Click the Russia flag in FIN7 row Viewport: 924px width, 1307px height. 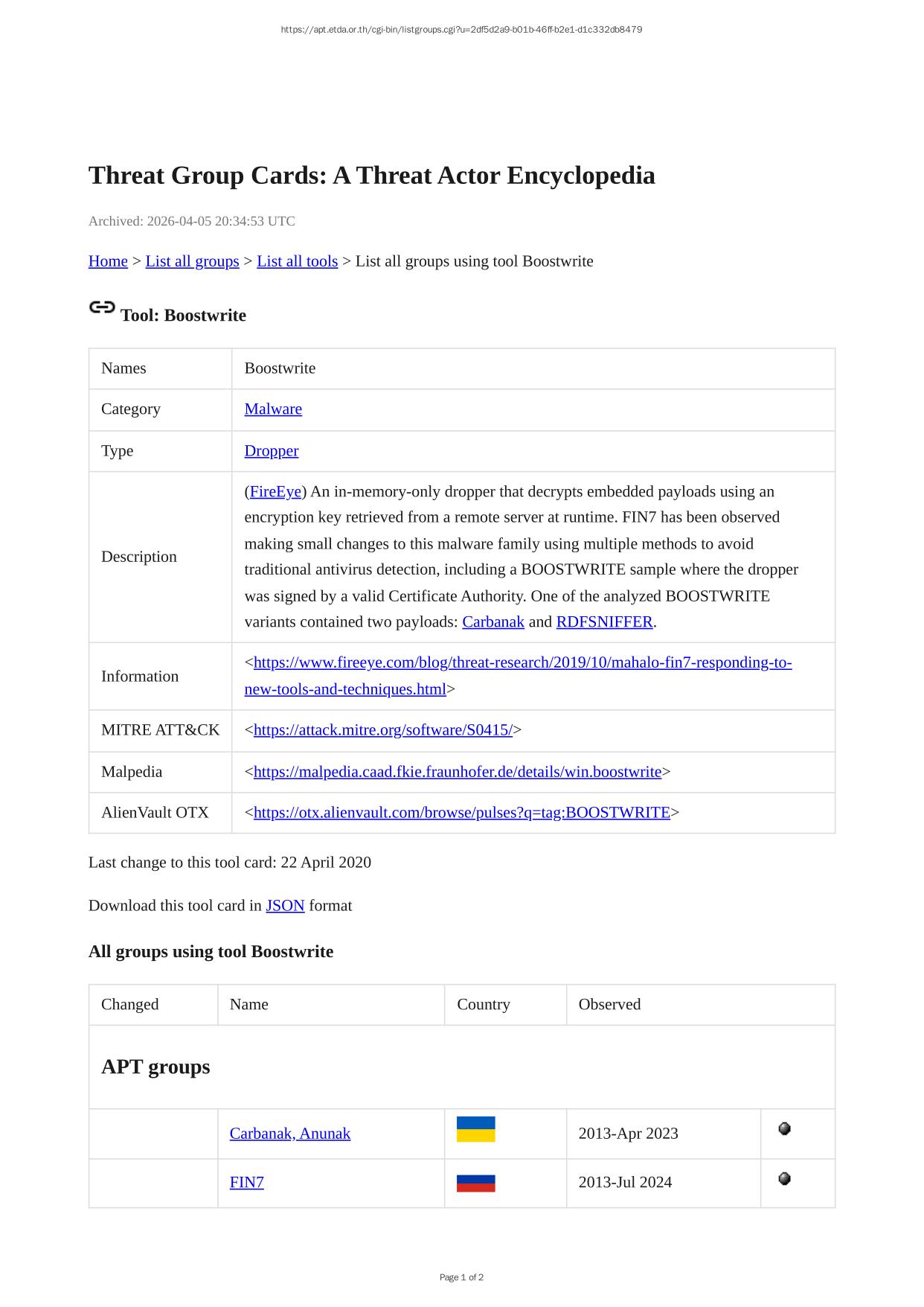(x=475, y=1183)
